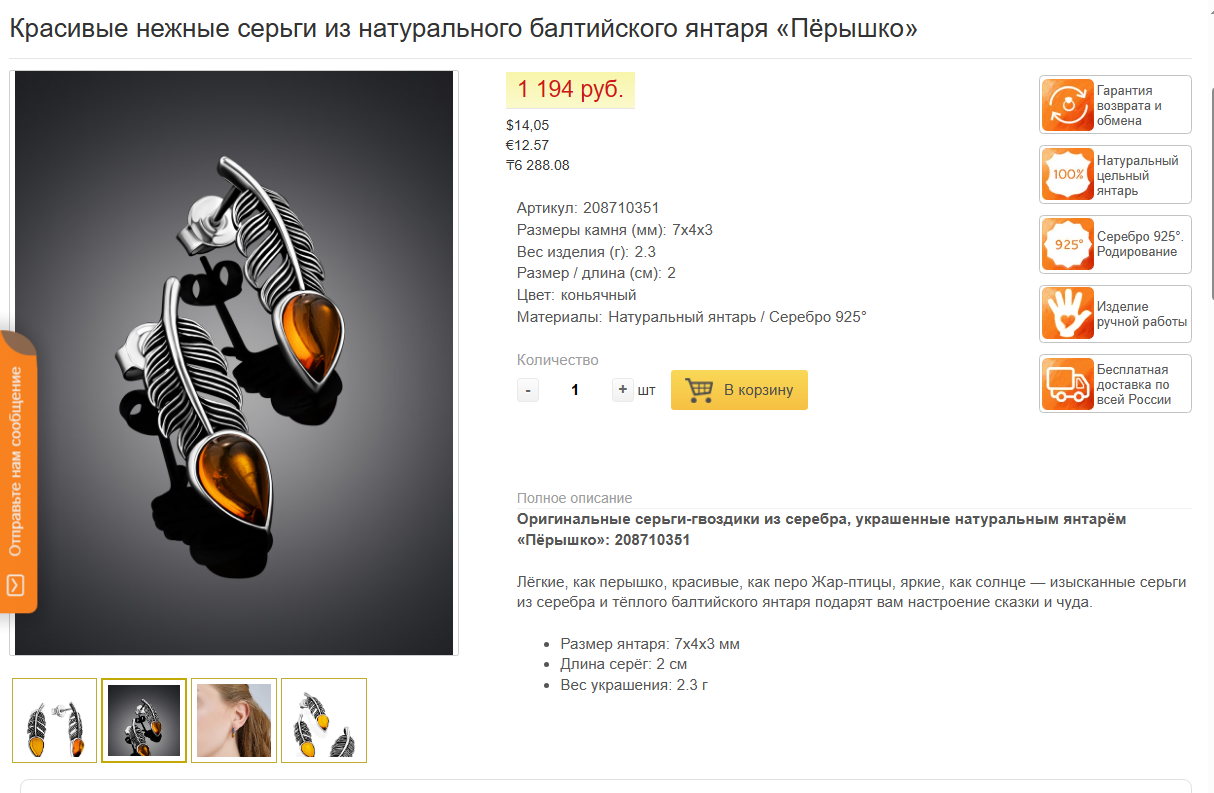Select the first thumbnail on white background
This screenshot has height=793, width=1214.
(x=55, y=720)
